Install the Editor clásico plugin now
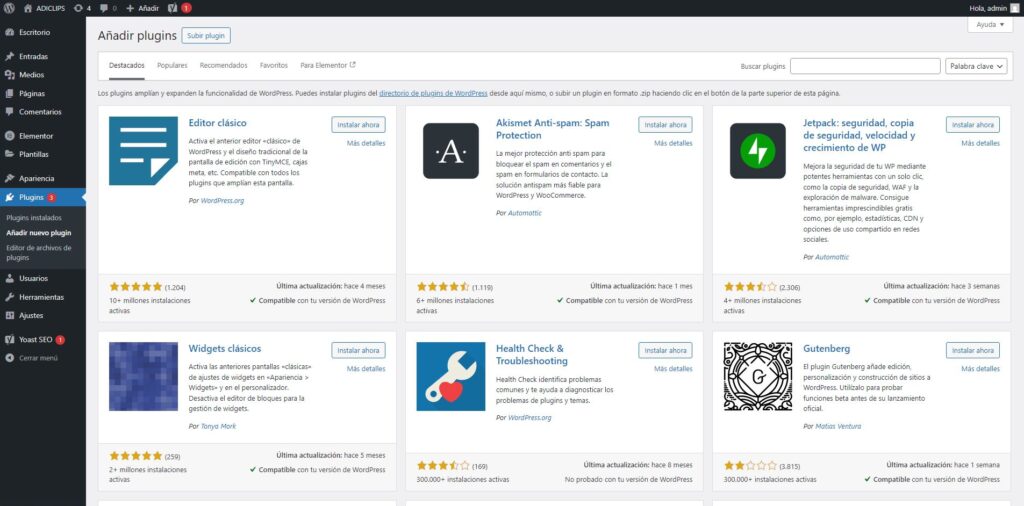This screenshot has width=1024, height=506. point(358,125)
